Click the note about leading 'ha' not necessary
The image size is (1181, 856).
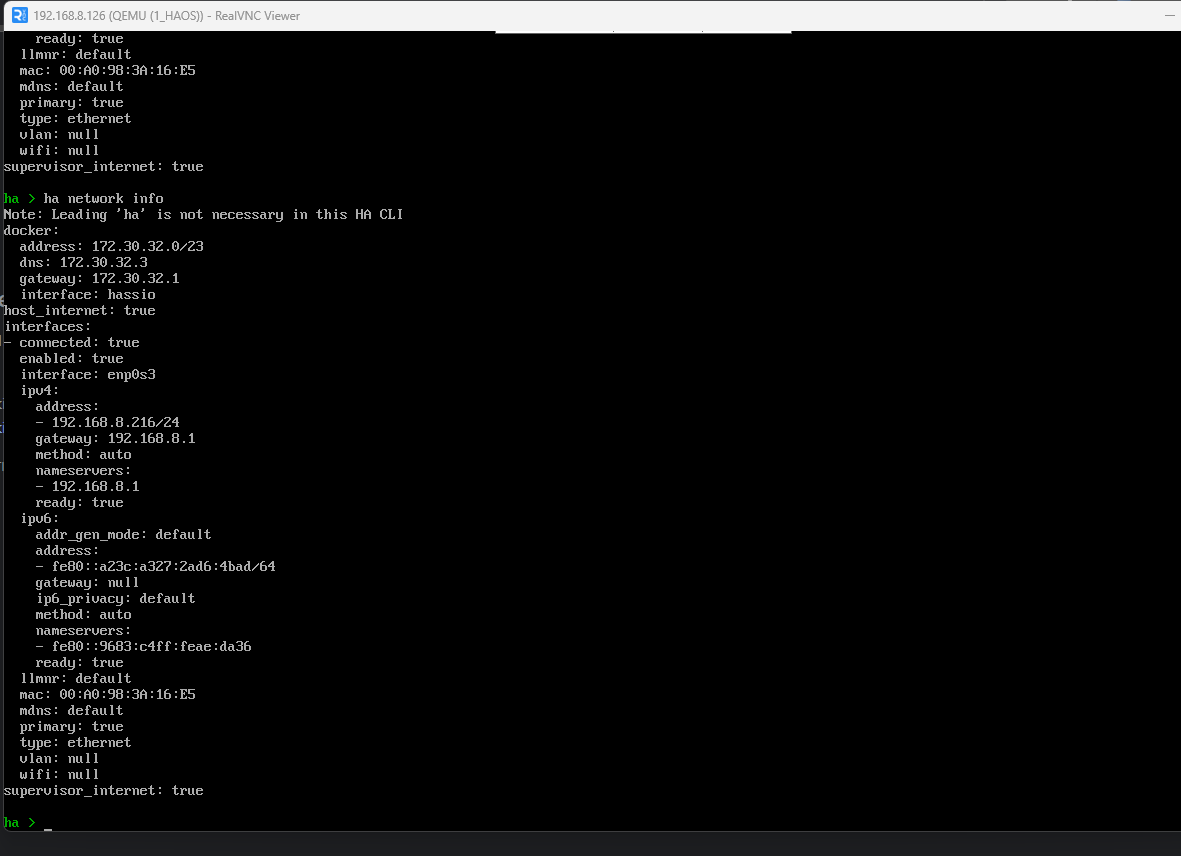203,214
